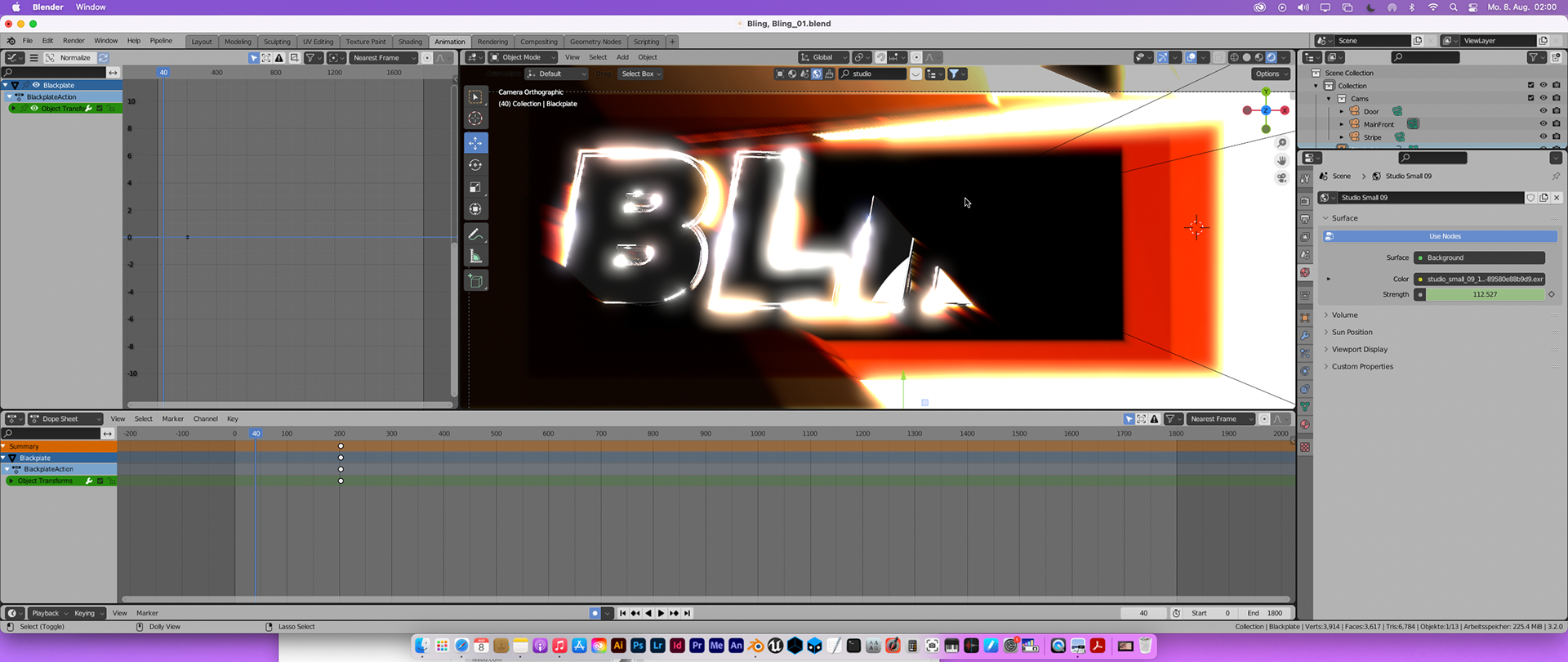Image resolution: width=1568 pixels, height=662 pixels.
Task: Open graph editor Nearest Frame dropdown
Action: click(x=384, y=58)
